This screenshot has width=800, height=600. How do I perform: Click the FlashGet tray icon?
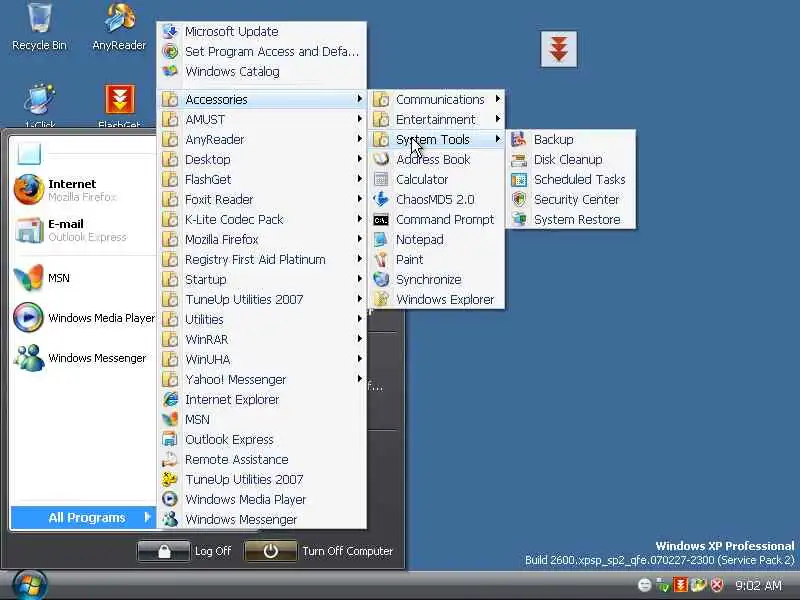pos(681,585)
